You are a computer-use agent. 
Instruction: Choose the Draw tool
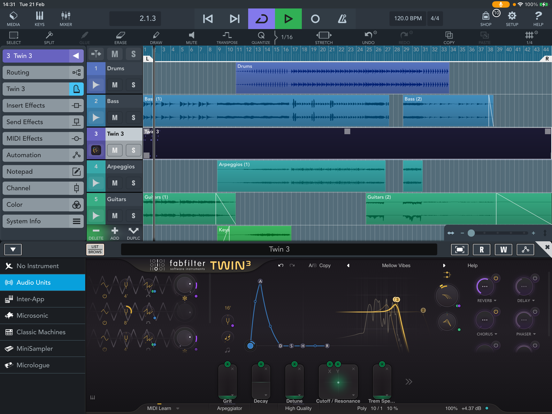[x=156, y=37]
